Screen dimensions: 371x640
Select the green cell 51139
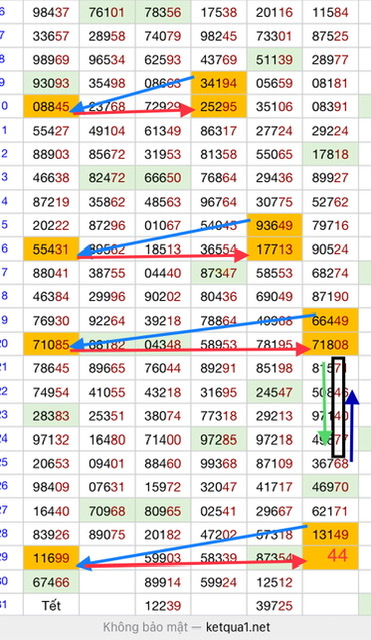point(275,60)
